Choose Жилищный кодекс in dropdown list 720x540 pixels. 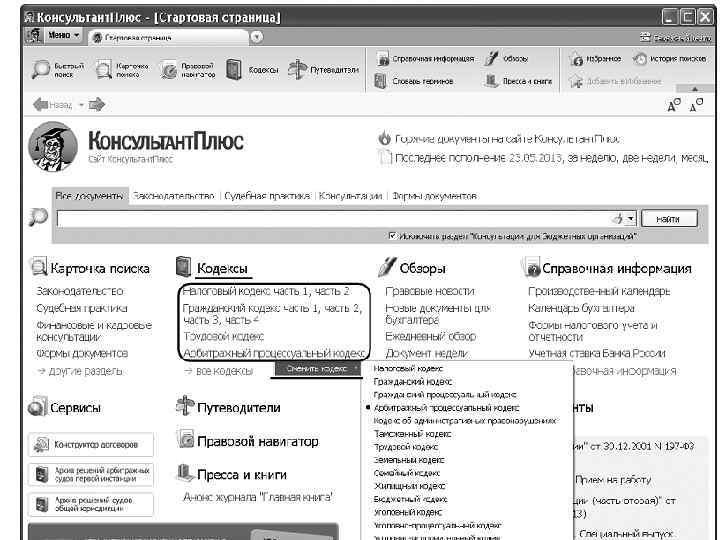pyautogui.click(x=409, y=486)
